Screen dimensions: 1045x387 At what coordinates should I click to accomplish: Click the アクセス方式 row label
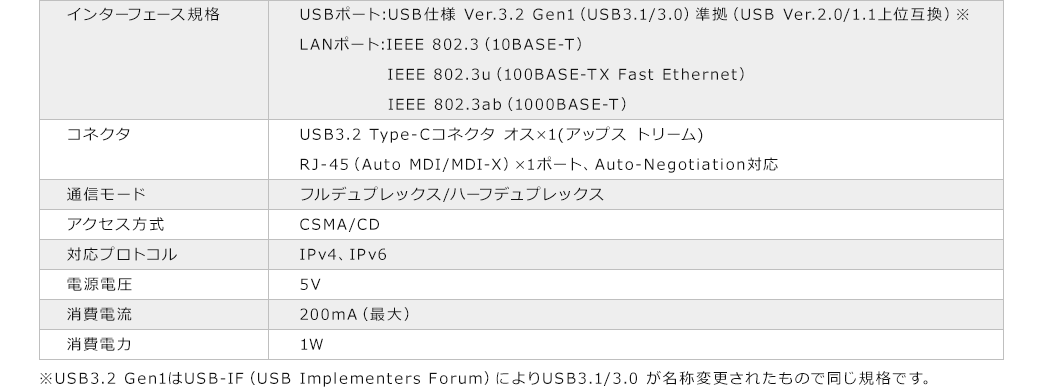coord(115,224)
